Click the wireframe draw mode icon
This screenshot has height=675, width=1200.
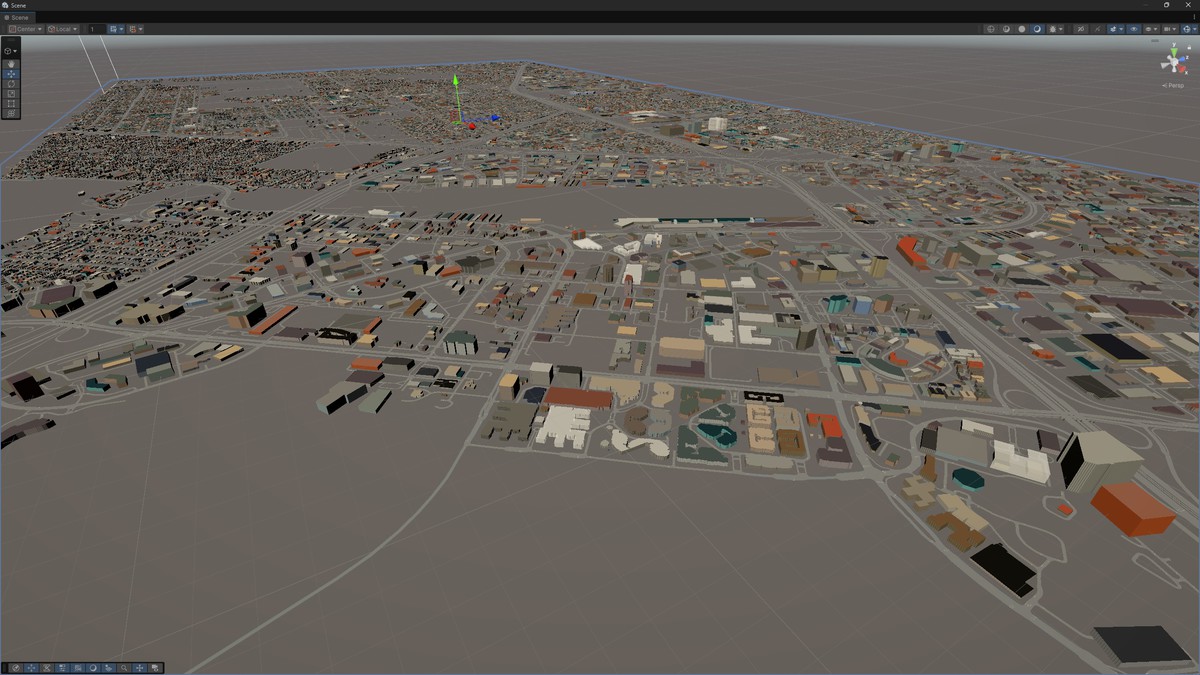point(991,29)
